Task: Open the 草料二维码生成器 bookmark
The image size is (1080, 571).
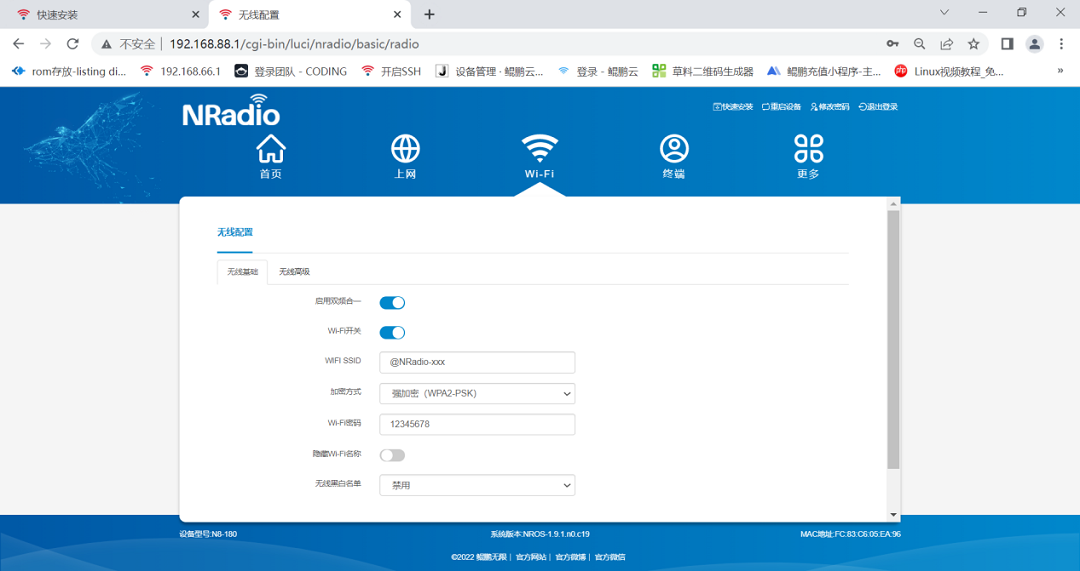Action: point(703,71)
